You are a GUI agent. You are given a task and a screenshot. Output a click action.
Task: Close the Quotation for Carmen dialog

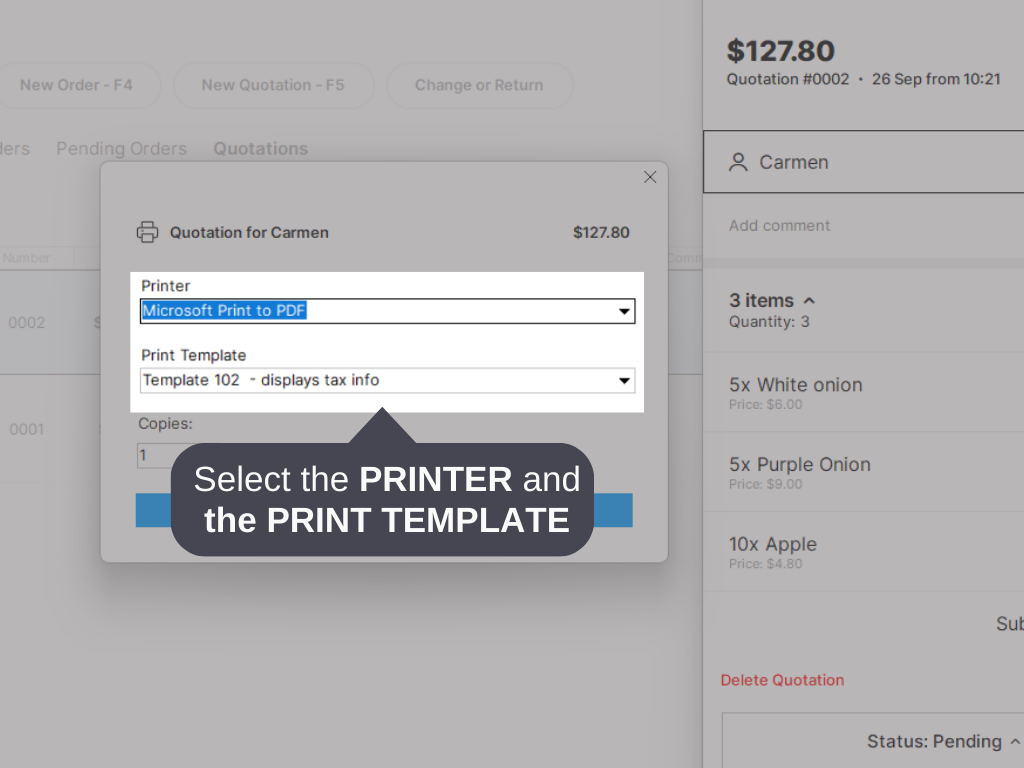pos(650,177)
